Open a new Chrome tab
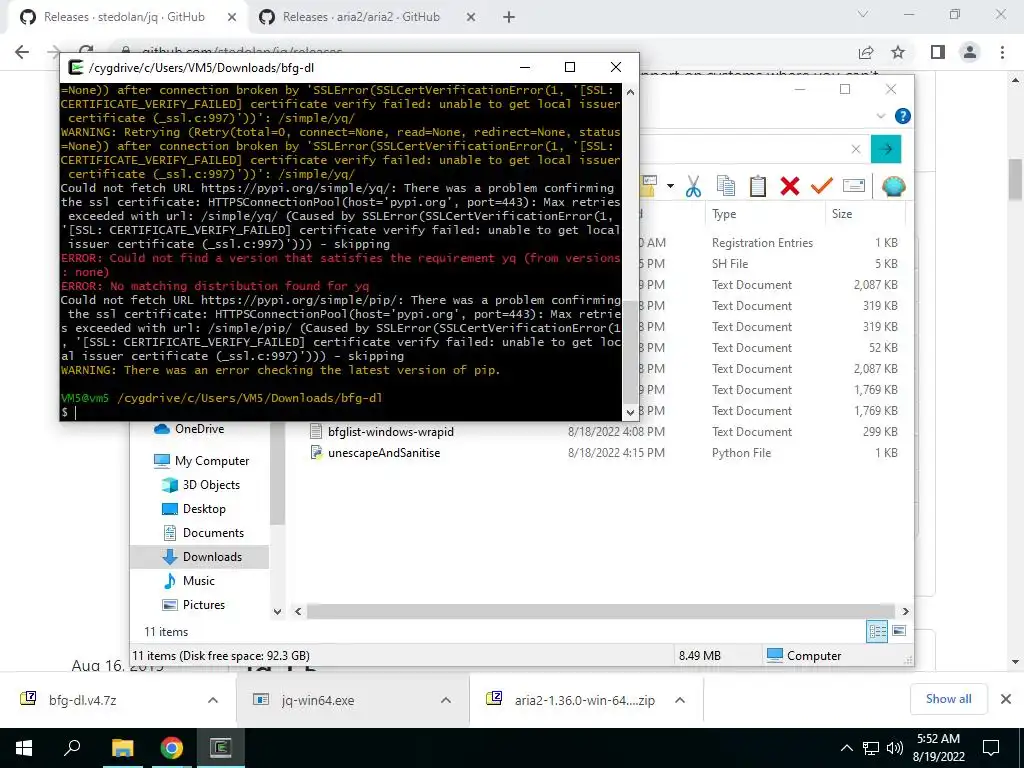This screenshot has width=1024, height=768. [x=509, y=18]
